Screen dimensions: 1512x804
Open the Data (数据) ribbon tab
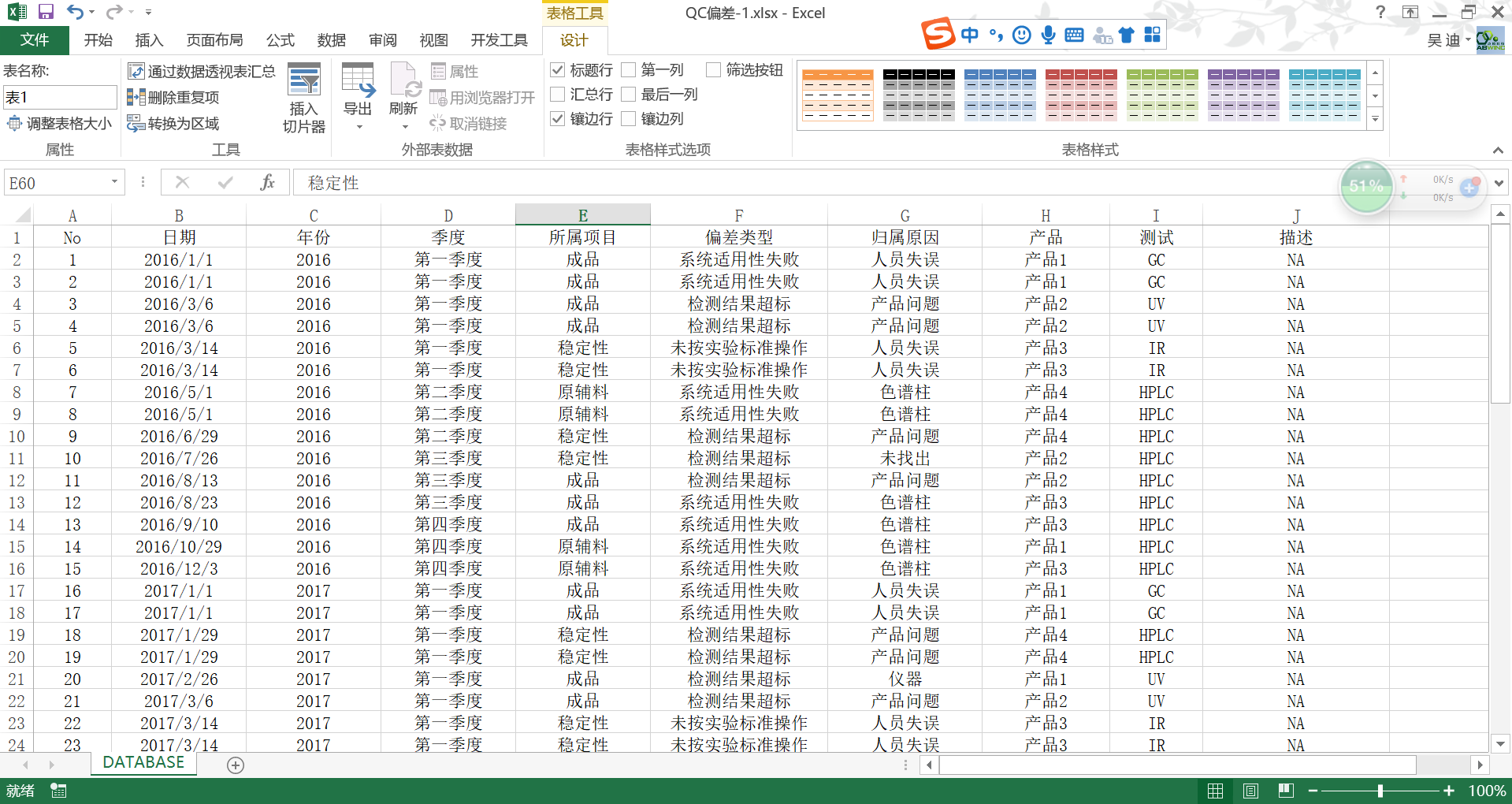(331, 40)
